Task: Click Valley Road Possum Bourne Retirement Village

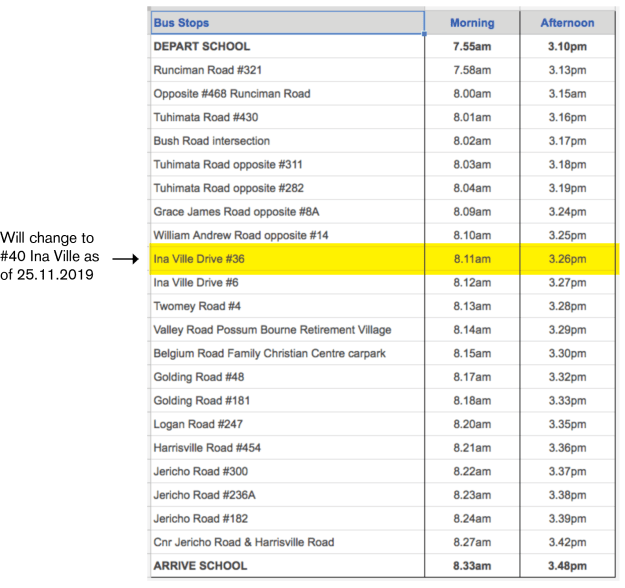Action: (x=272, y=330)
